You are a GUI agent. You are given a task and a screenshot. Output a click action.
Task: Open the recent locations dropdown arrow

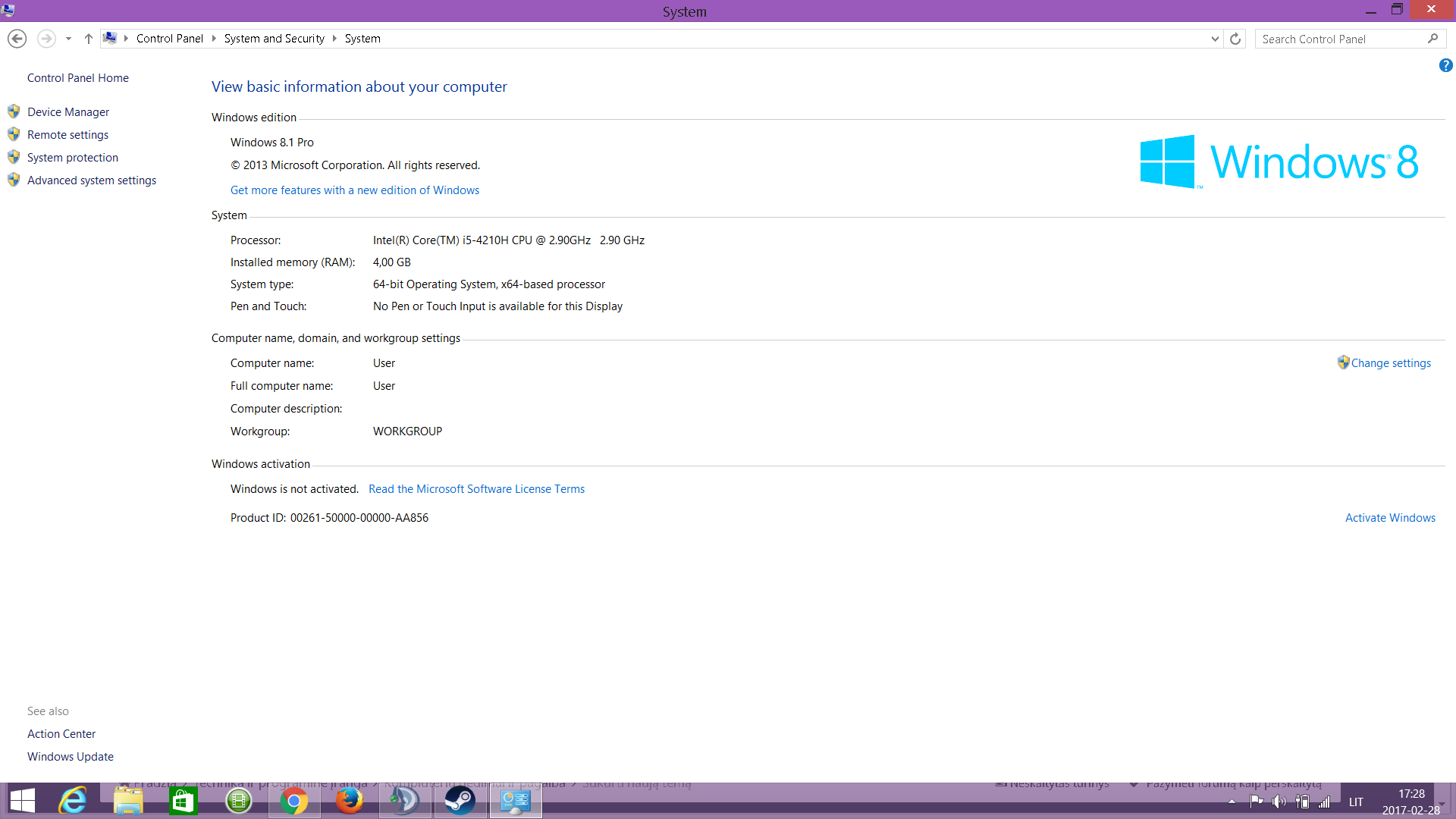pos(68,39)
